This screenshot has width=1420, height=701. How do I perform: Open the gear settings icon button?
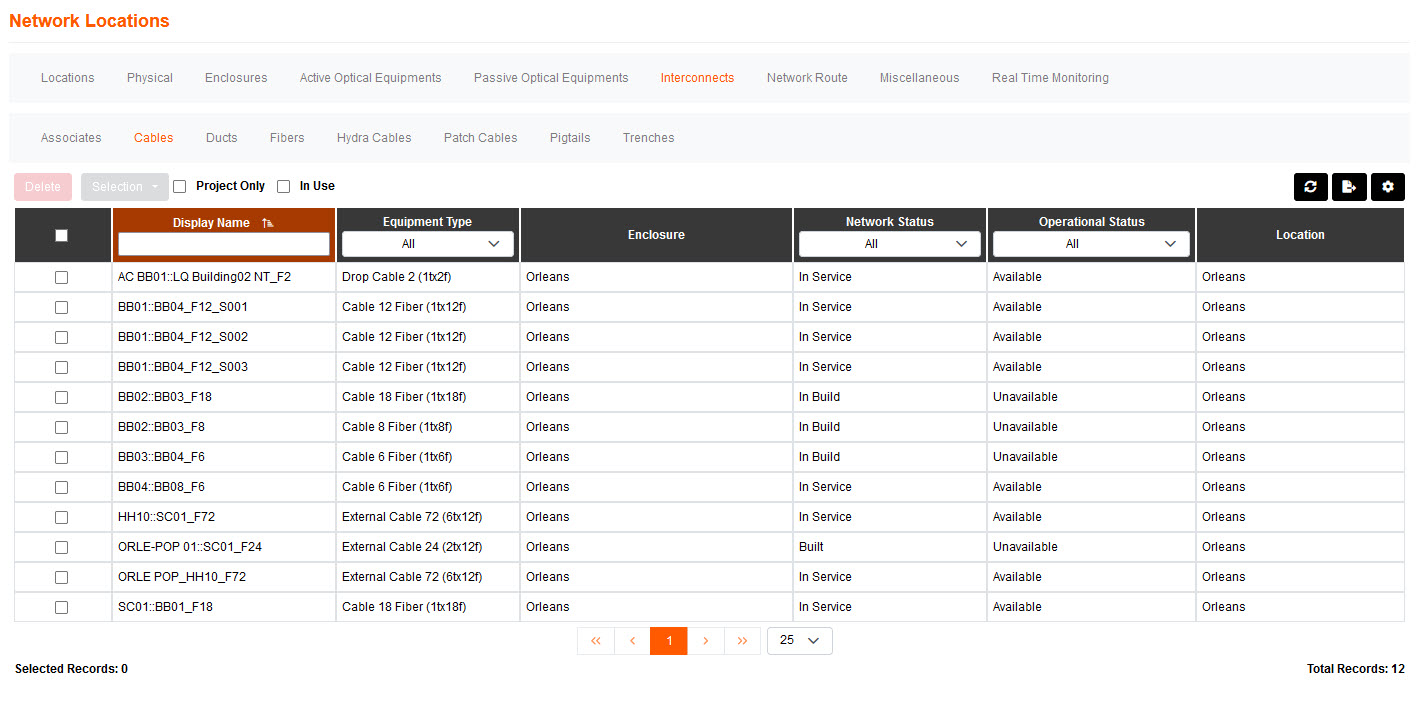click(1388, 187)
